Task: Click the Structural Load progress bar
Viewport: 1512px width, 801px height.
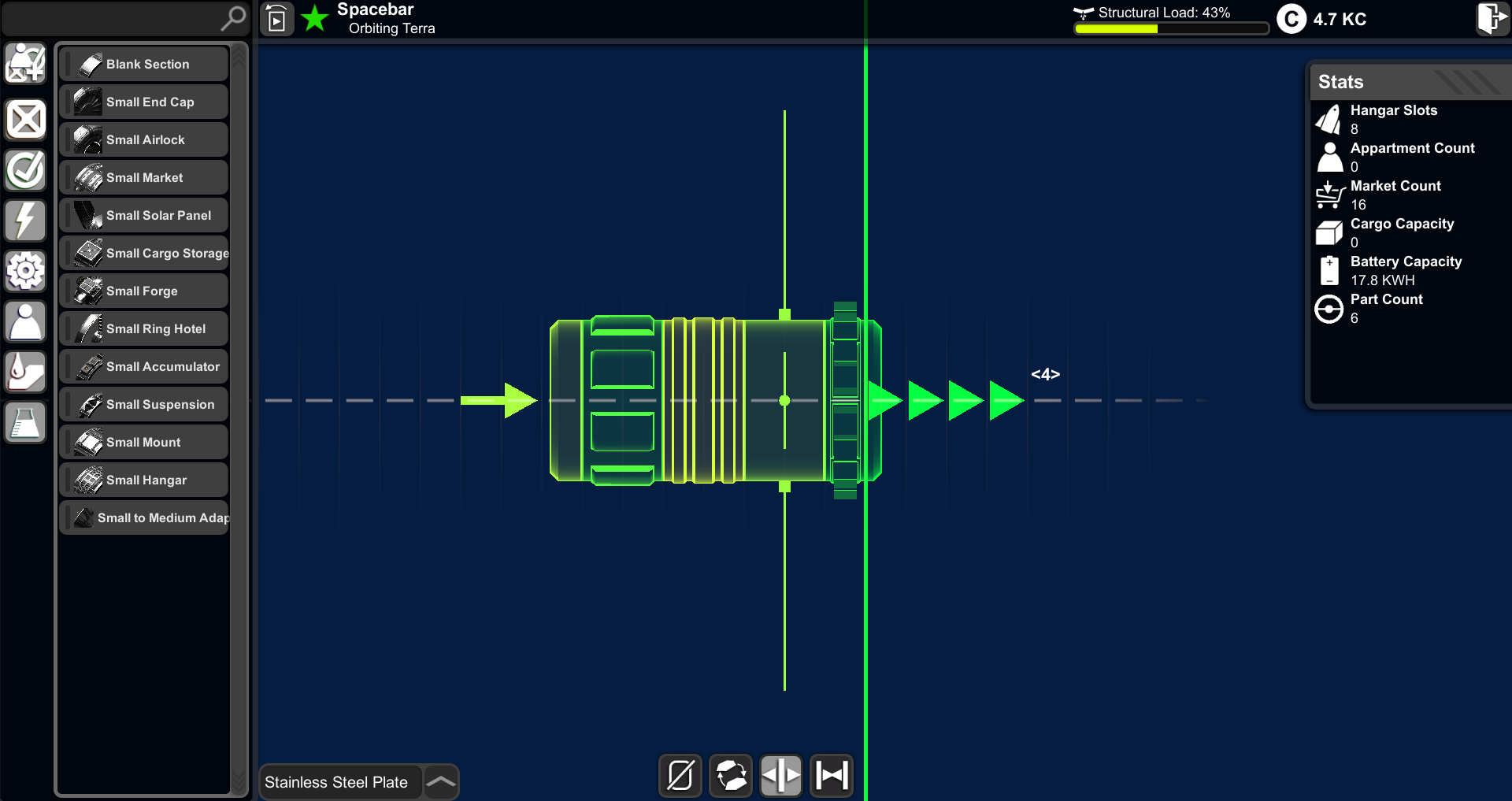Action: pos(1171,29)
